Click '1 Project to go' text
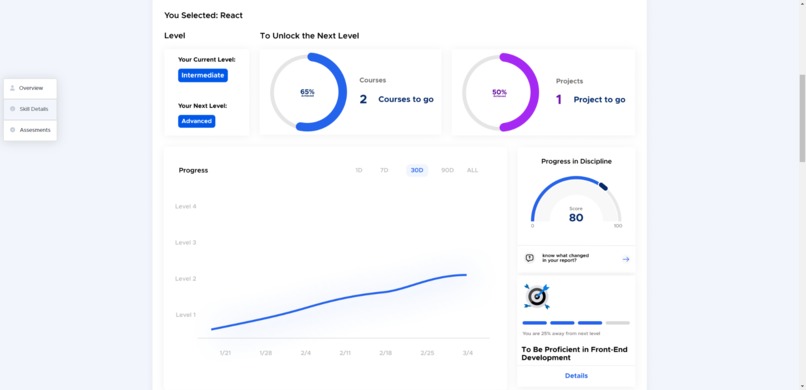 click(591, 100)
